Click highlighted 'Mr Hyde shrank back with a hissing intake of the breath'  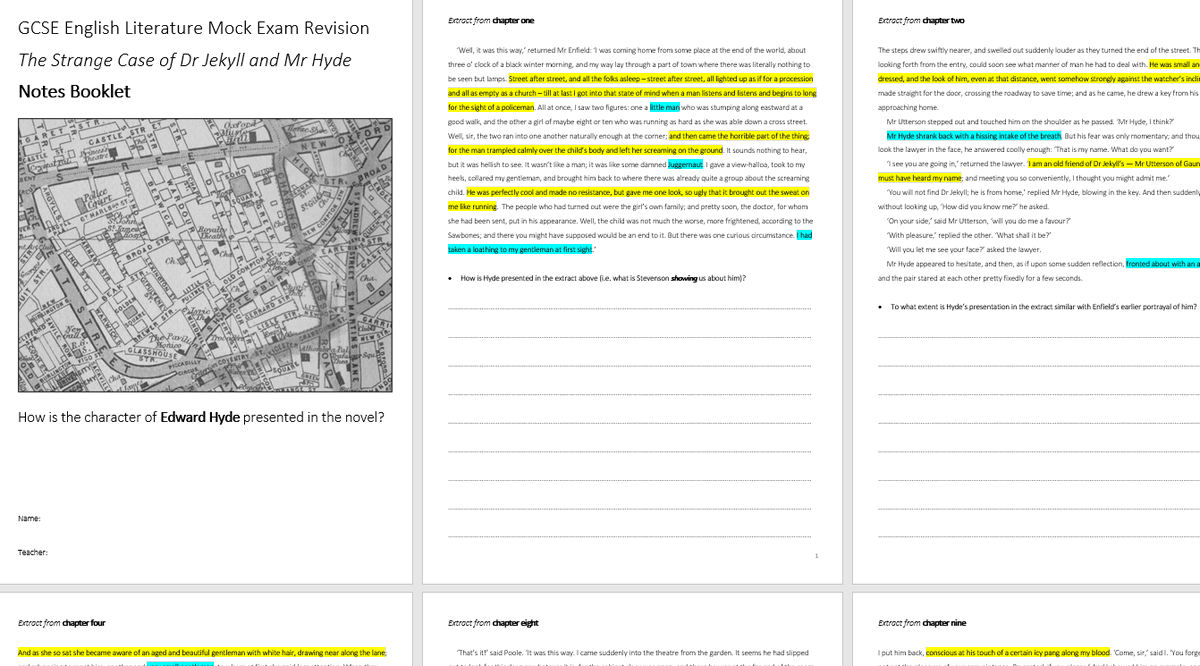[974, 135]
